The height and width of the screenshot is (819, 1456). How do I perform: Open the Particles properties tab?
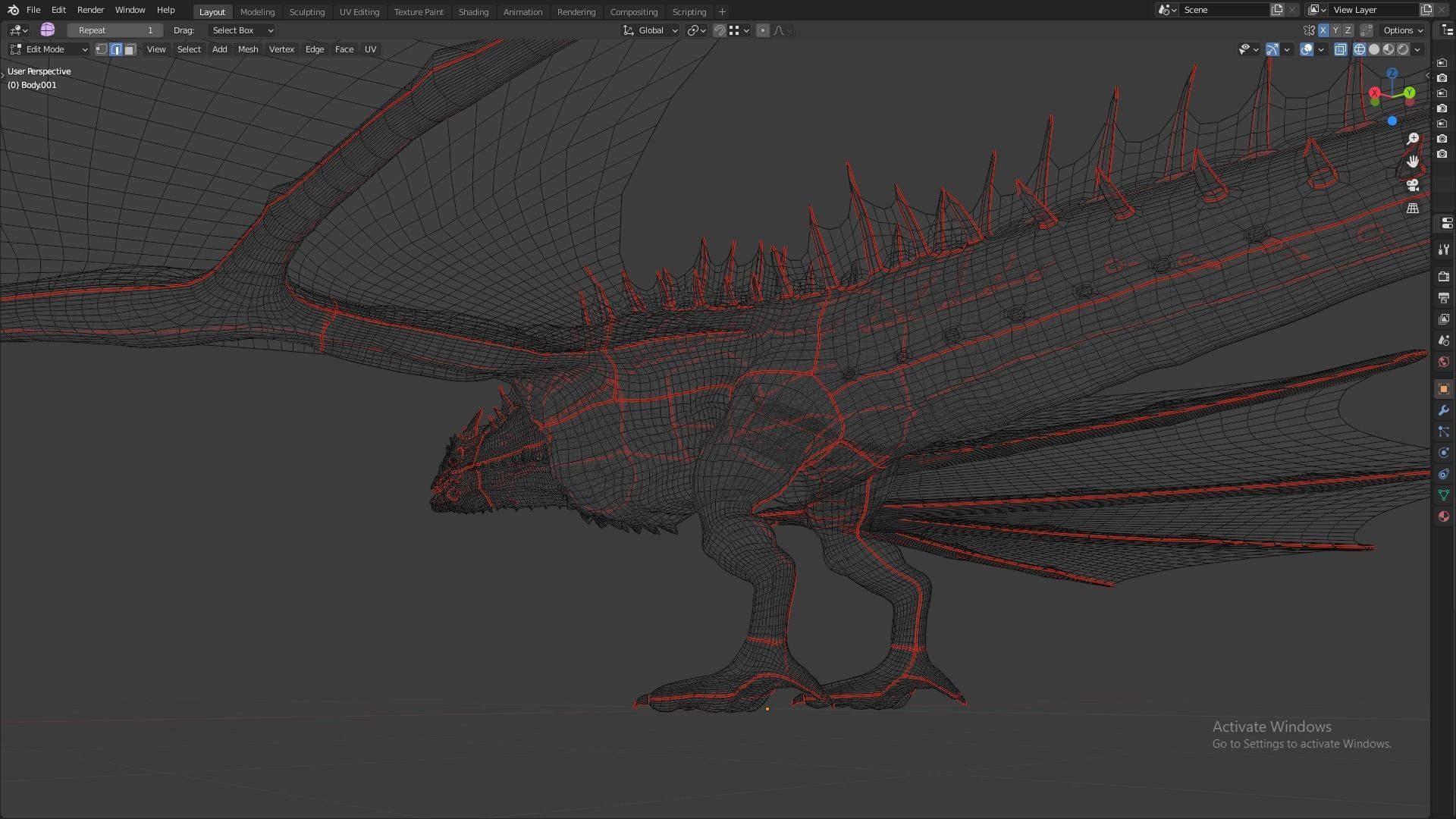pyautogui.click(x=1444, y=431)
